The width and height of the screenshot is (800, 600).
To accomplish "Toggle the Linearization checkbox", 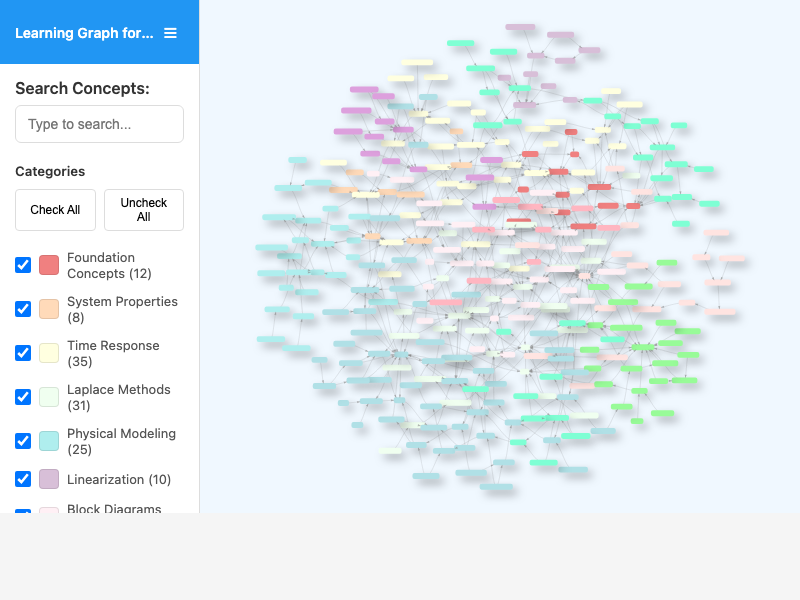I will [x=23, y=479].
